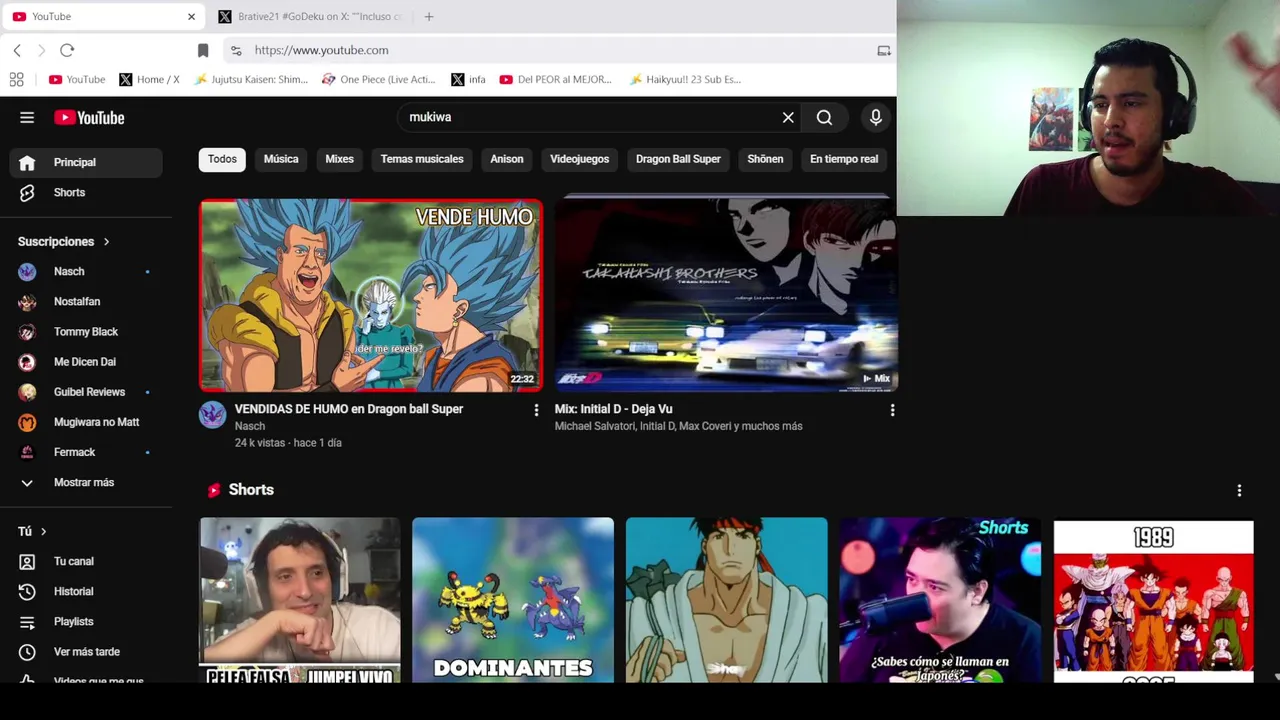Open a new browser tab with plus button
1280x720 pixels.
click(x=429, y=16)
